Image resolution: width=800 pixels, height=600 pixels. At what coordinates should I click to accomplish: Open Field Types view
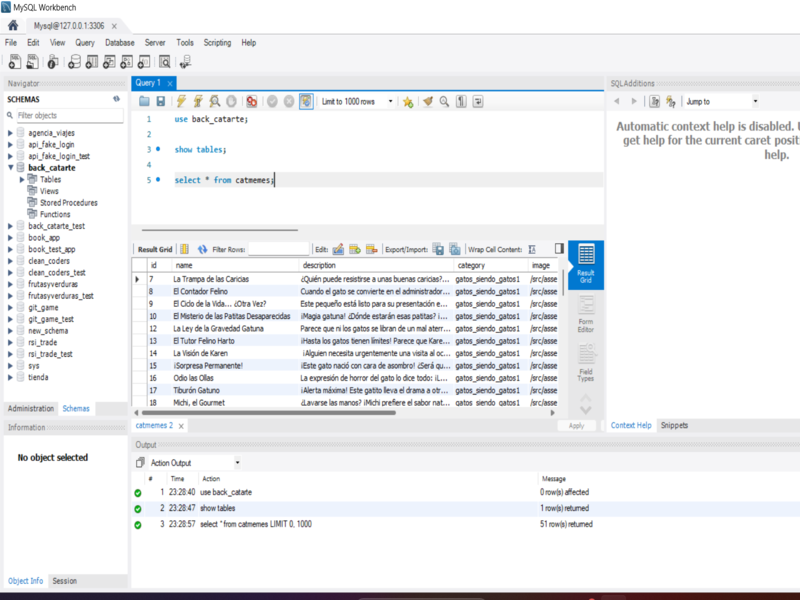[x=586, y=363]
